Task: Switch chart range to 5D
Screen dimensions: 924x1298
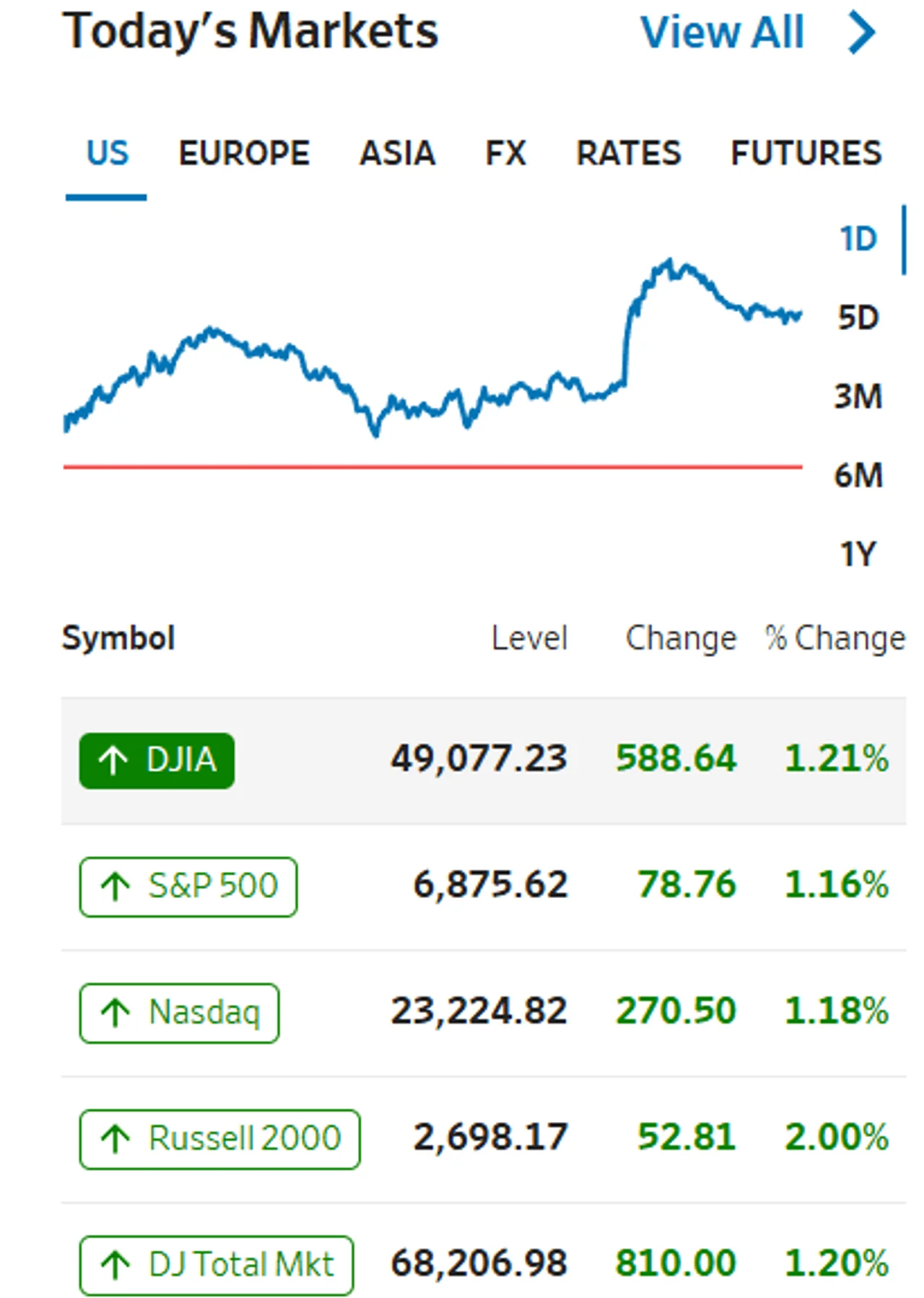Action: (x=858, y=318)
